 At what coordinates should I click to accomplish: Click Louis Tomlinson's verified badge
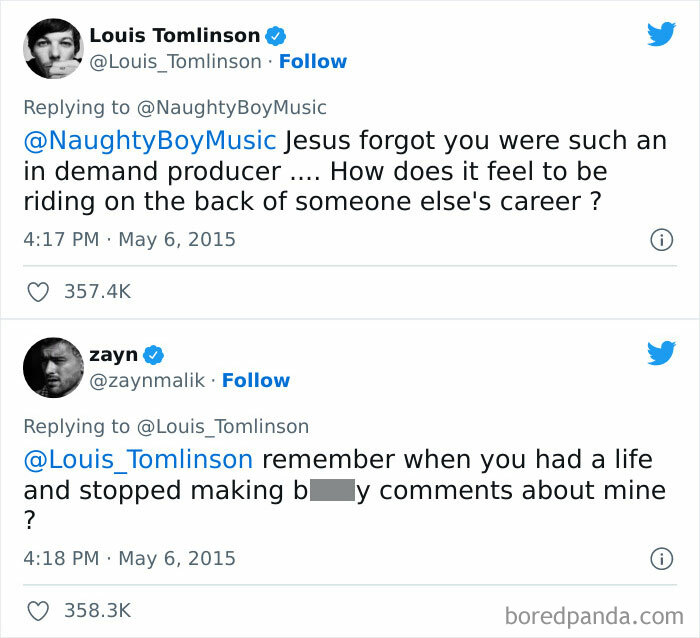point(276,36)
